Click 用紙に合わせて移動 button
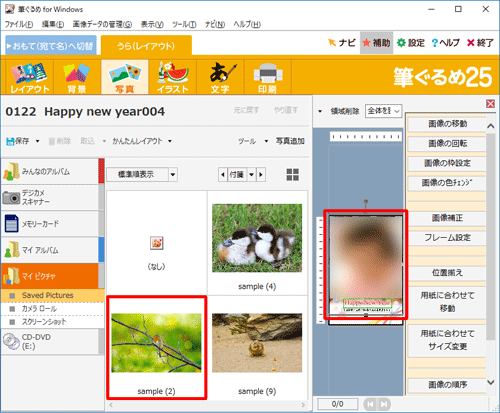The image size is (500, 413). (x=447, y=302)
